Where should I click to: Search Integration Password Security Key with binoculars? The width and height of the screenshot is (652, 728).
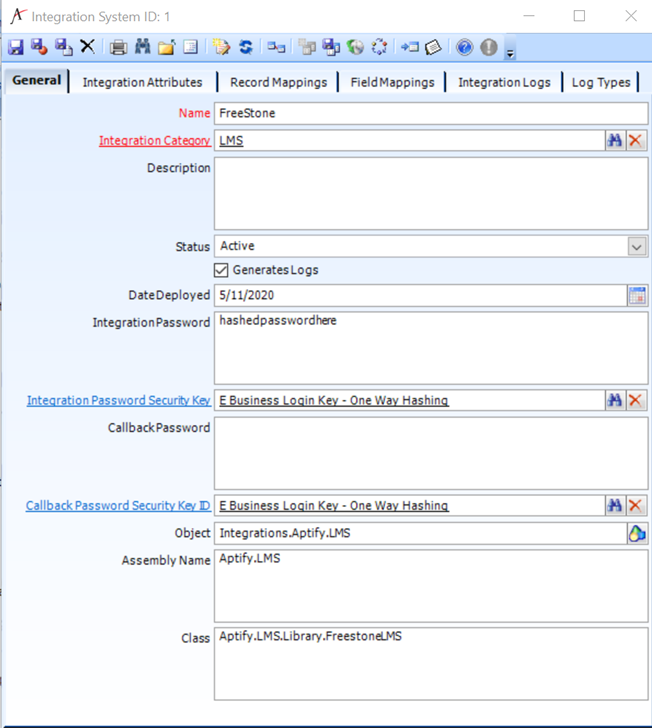615,400
